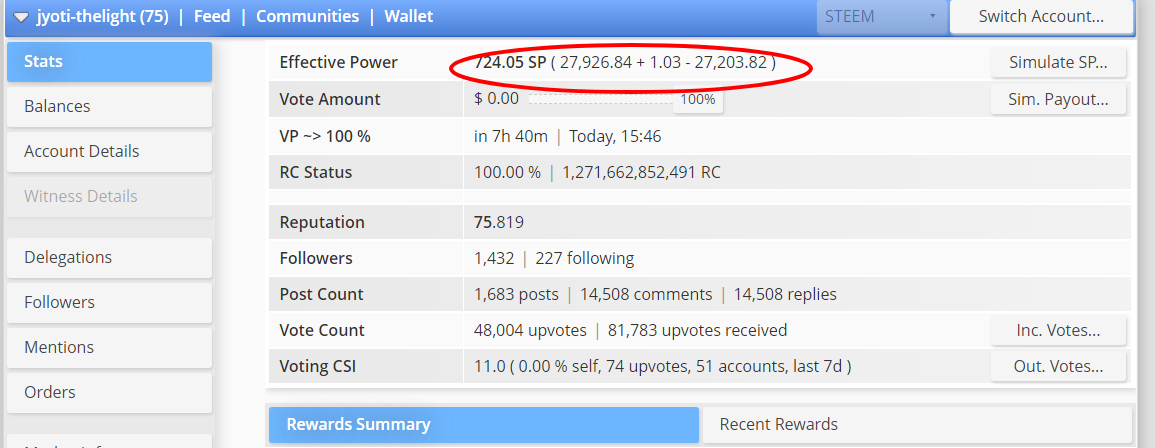Go to Communities link
The width and height of the screenshot is (1155, 448).
tap(308, 16)
